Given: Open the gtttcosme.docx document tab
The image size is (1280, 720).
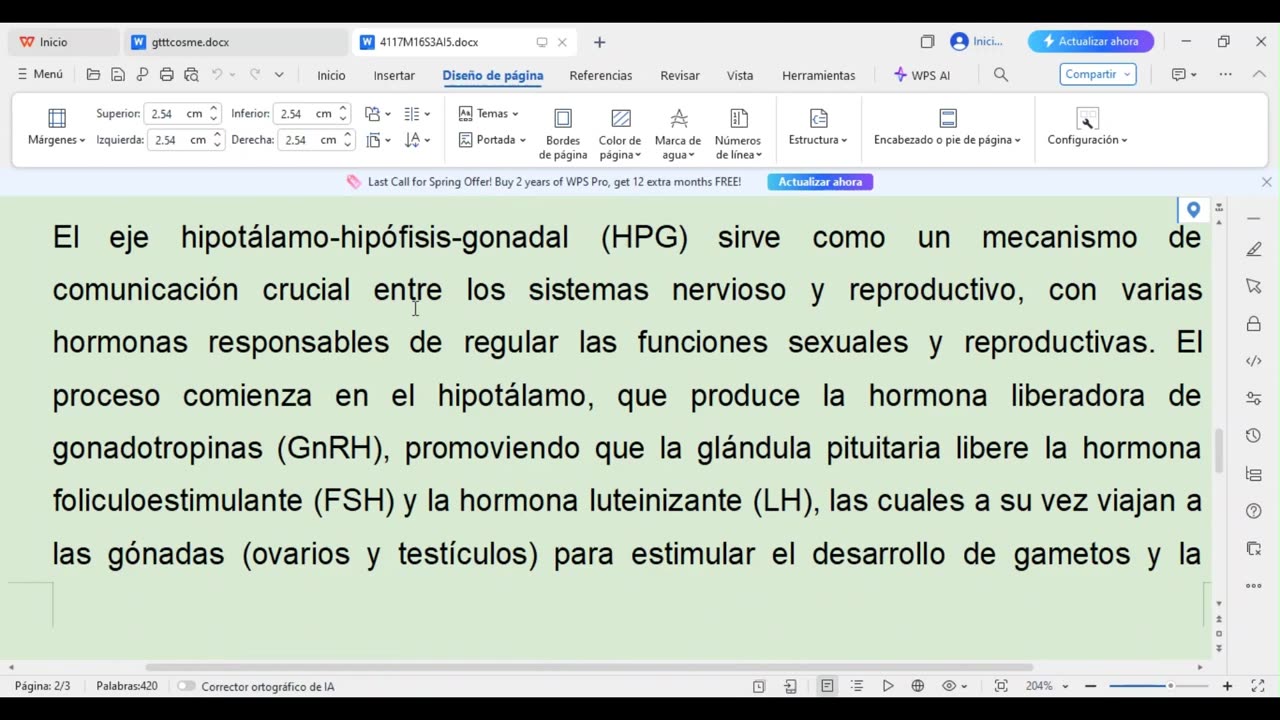Looking at the screenshot, I should pos(190,42).
